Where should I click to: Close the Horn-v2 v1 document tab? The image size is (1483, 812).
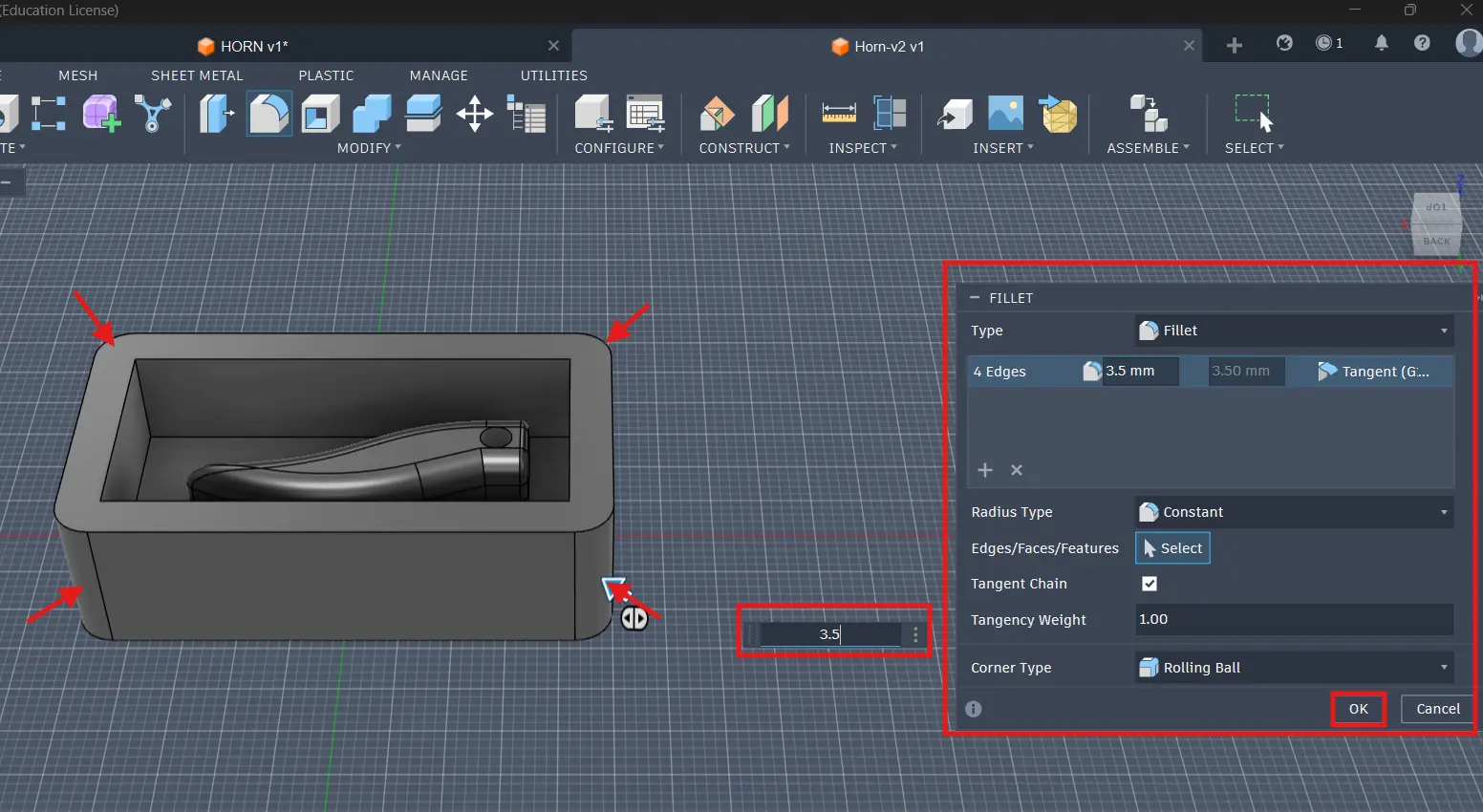coord(1189,46)
